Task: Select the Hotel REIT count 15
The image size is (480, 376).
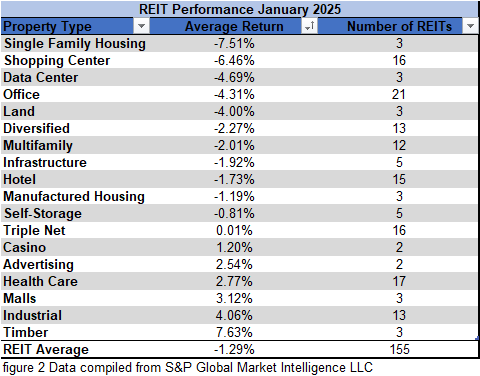Action: coord(399,180)
